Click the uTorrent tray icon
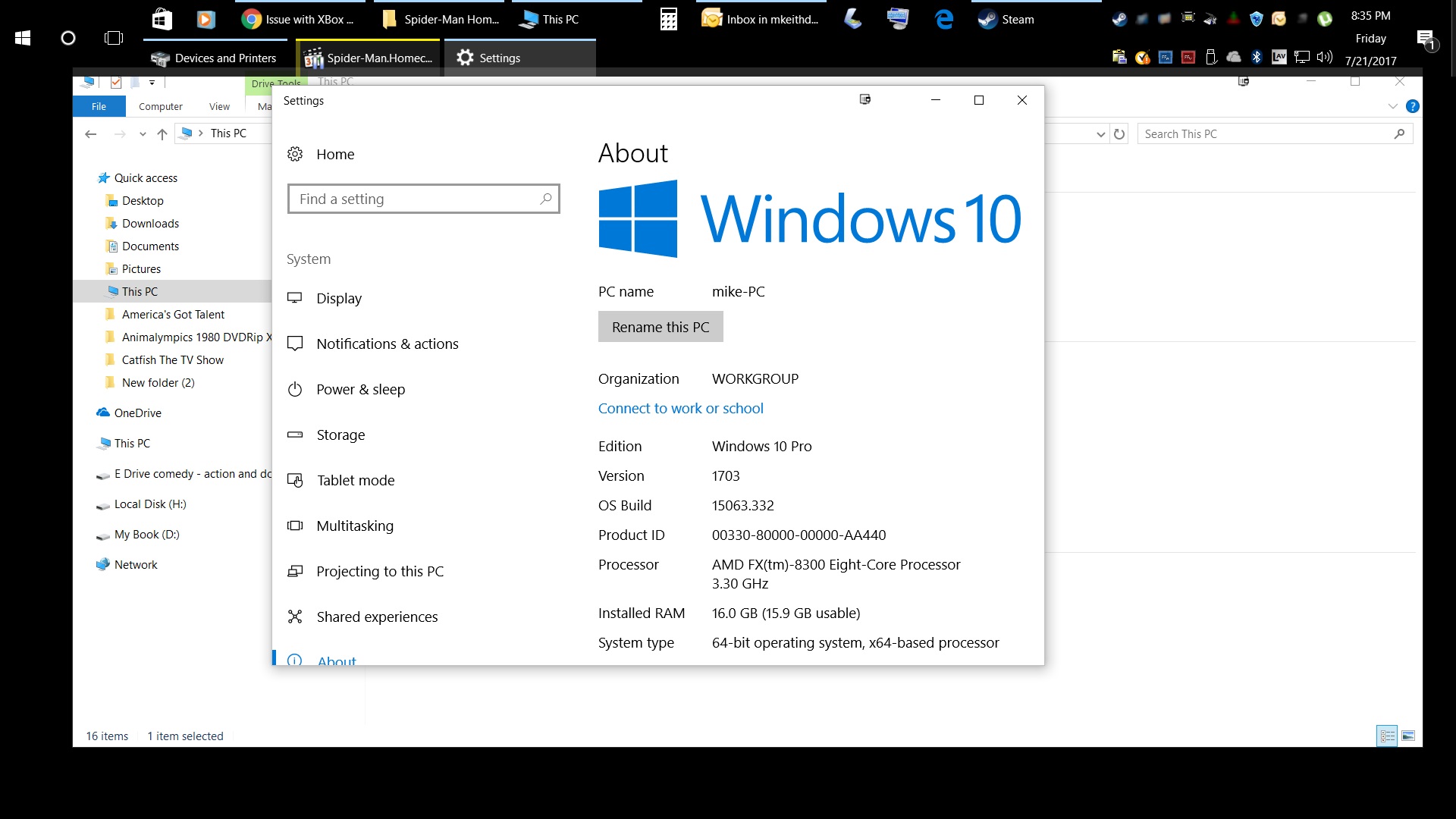The height and width of the screenshot is (819, 1456). click(x=1325, y=19)
